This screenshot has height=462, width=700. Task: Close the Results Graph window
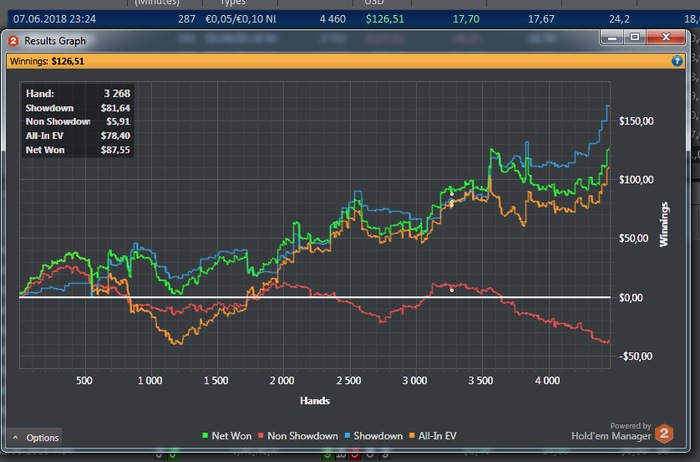pos(666,37)
